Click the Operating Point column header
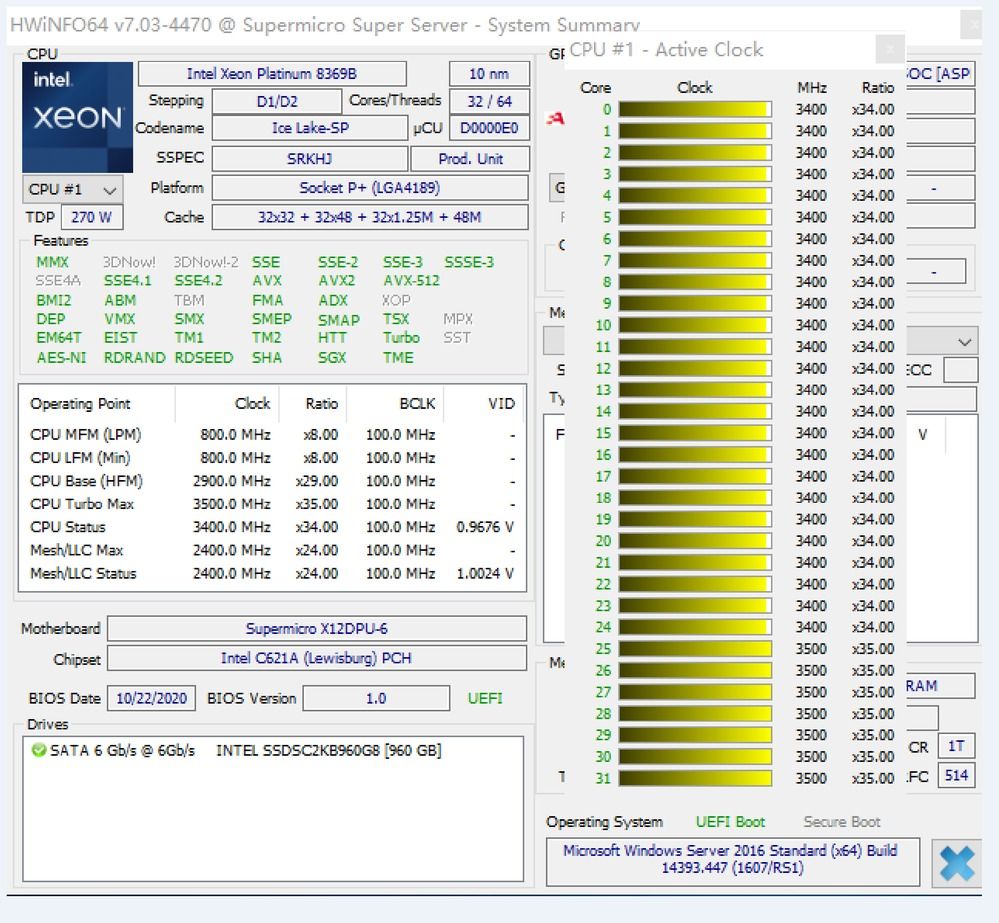 pyautogui.click(x=80, y=404)
